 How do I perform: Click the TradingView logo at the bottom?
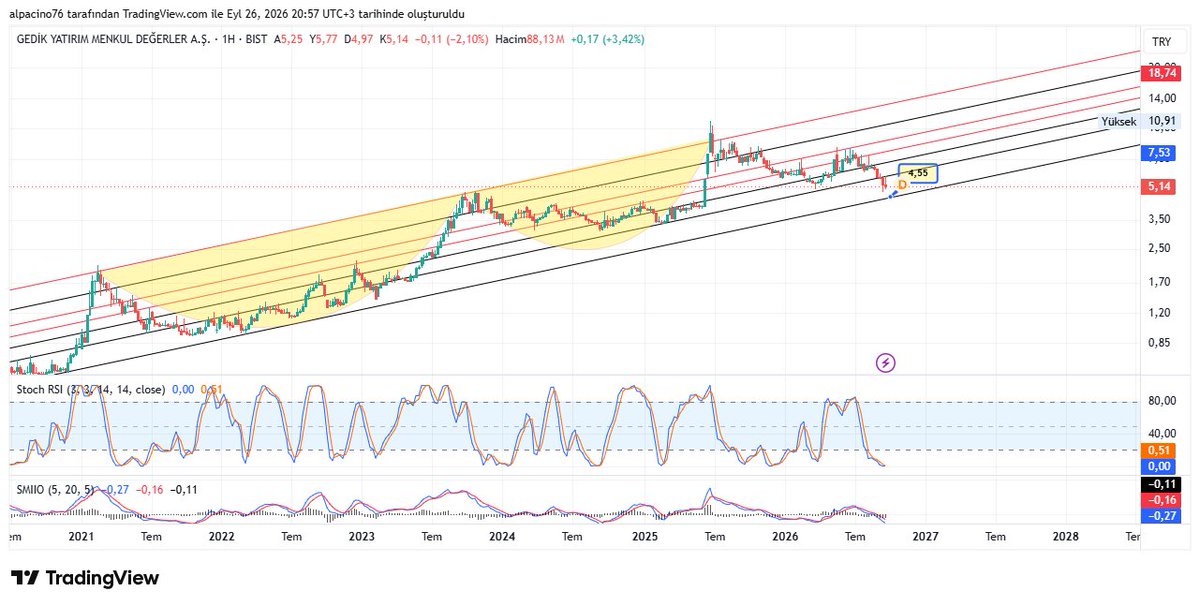pos(85,578)
